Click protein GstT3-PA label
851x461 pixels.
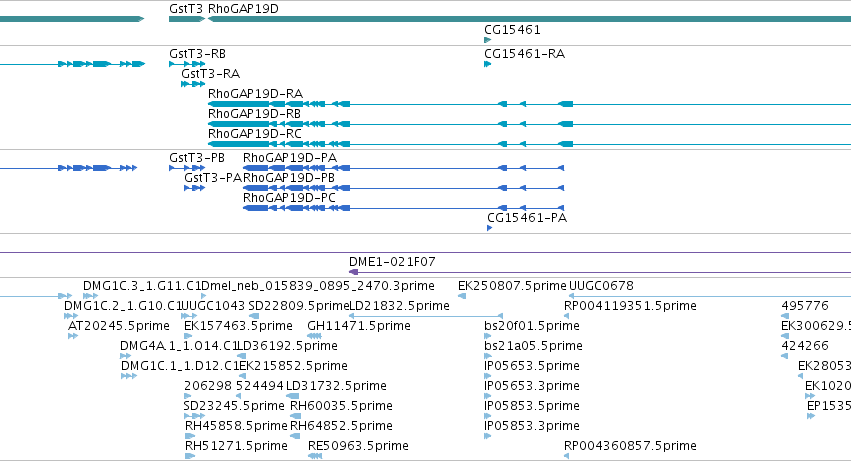pyautogui.click(x=213, y=178)
